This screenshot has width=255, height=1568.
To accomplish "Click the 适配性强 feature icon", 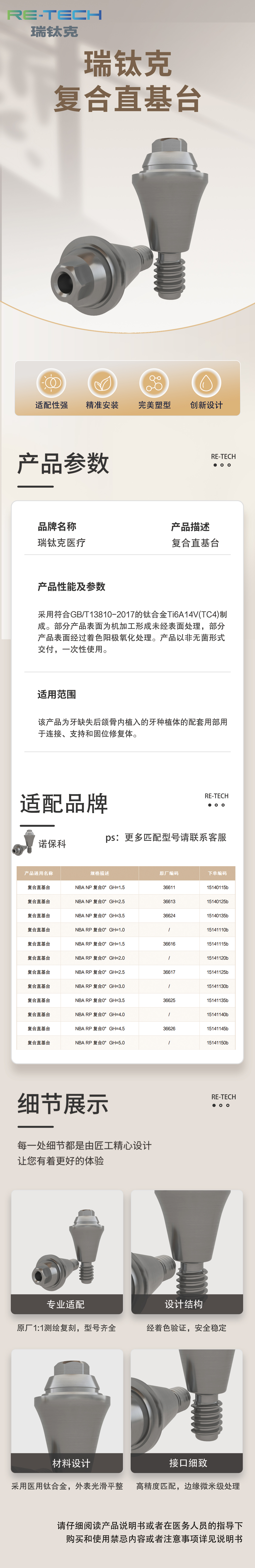I will [51, 383].
